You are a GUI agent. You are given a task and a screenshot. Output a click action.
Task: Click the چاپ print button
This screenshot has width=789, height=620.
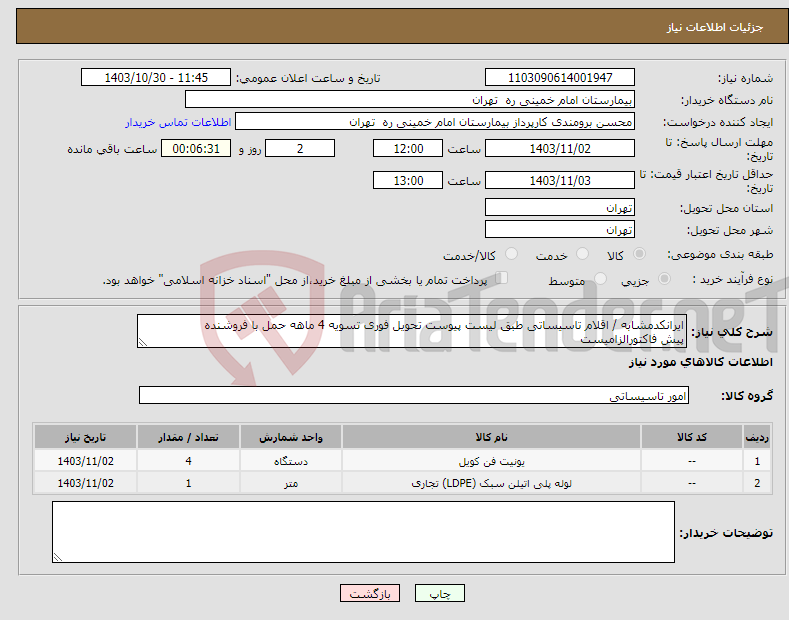[x=439, y=593]
